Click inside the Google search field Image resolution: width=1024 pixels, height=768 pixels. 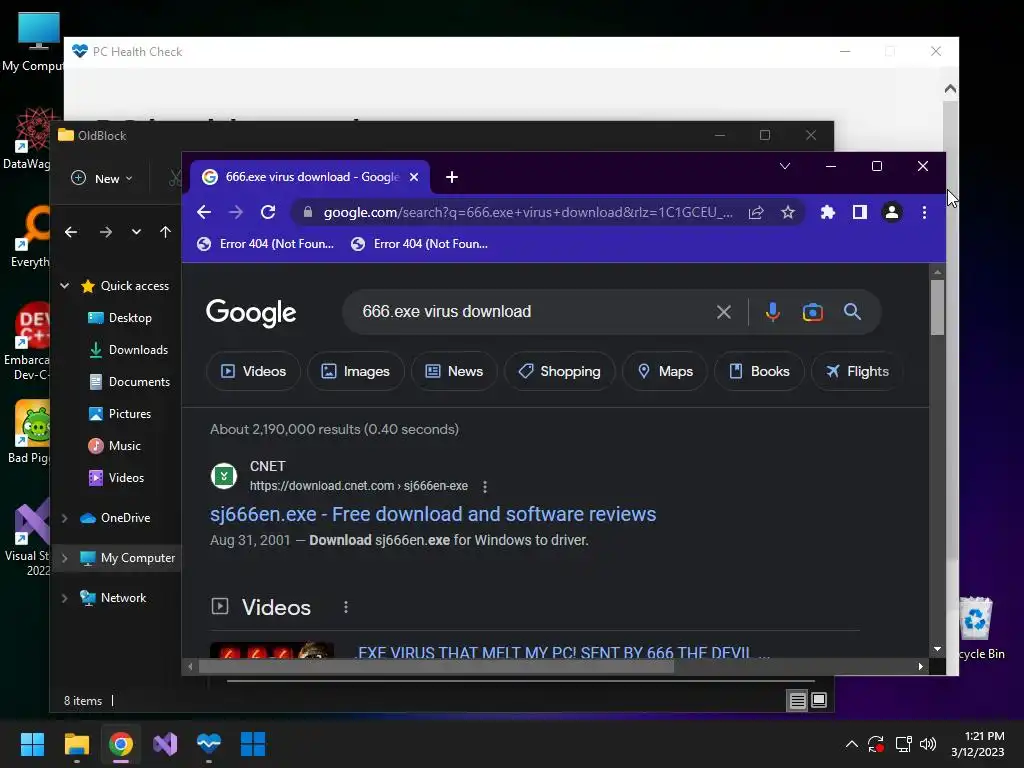click(532, 312)
